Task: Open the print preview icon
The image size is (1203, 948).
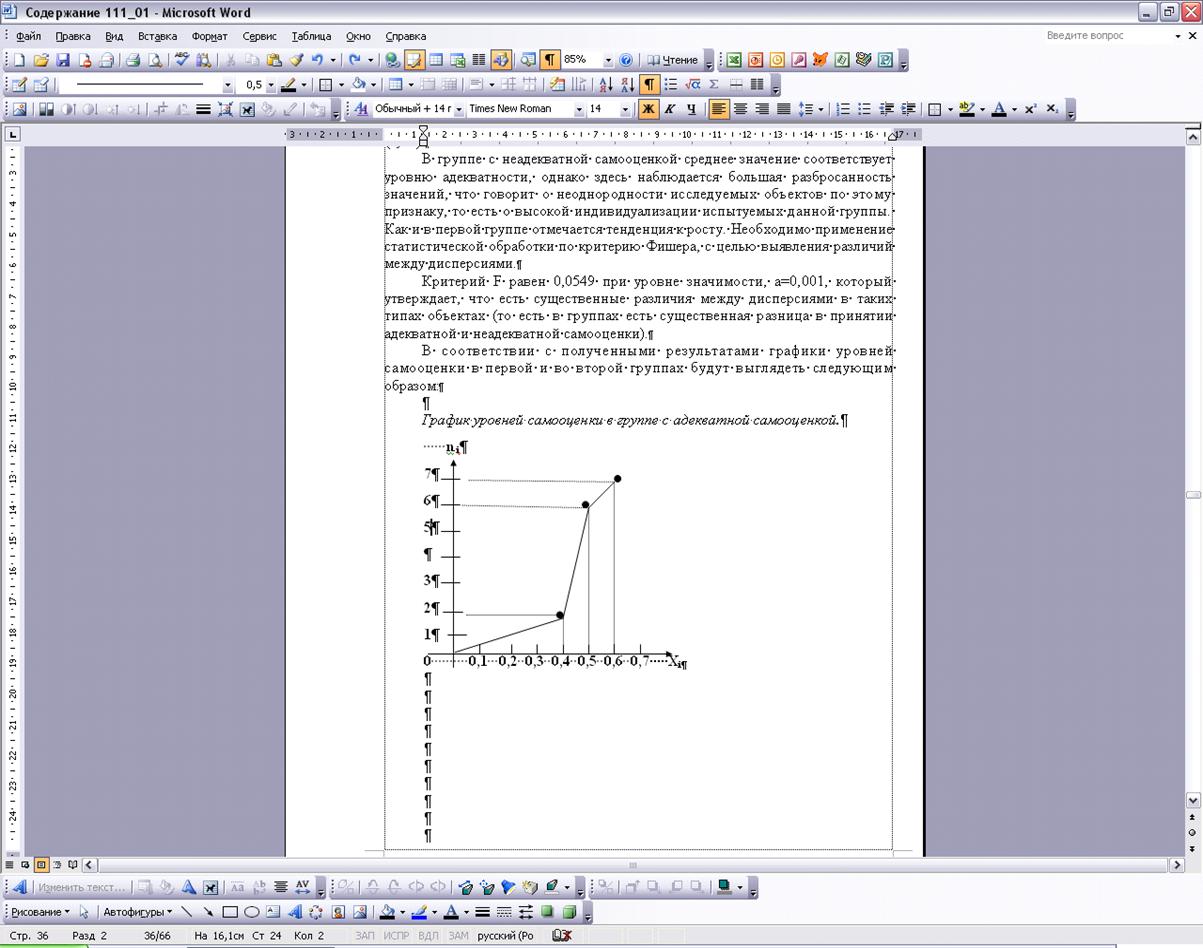Action: pos(154,60)
